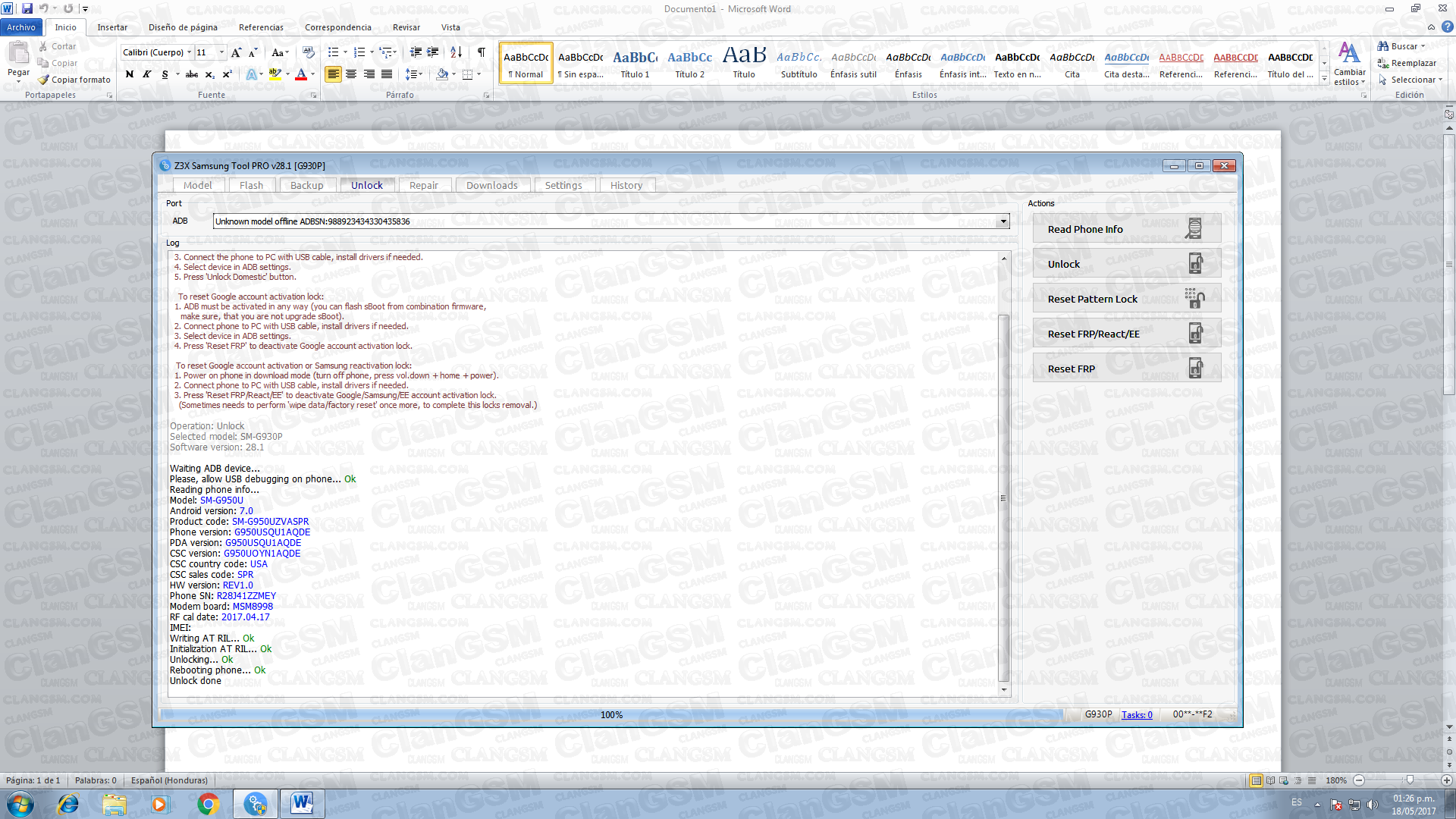Open the Archivo menu
This screenshot has height=819, width=1456.
21,27
